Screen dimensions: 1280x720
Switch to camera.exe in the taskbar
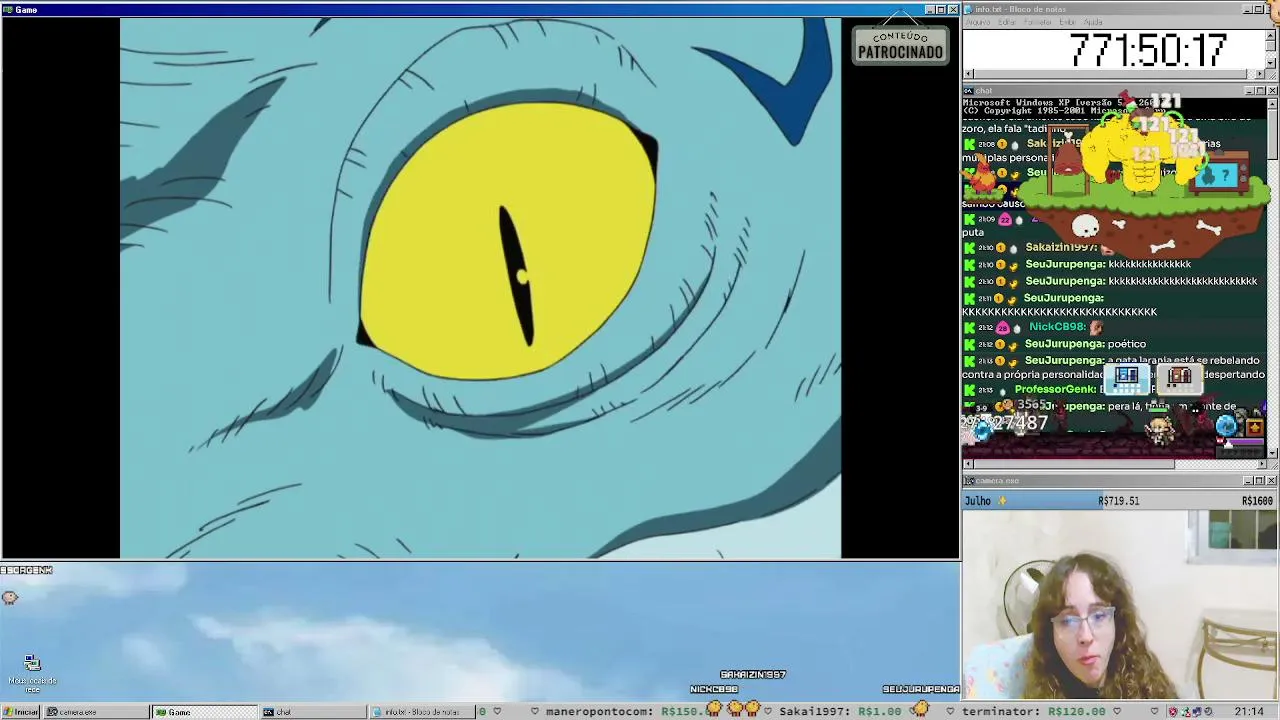coord(97,712)
